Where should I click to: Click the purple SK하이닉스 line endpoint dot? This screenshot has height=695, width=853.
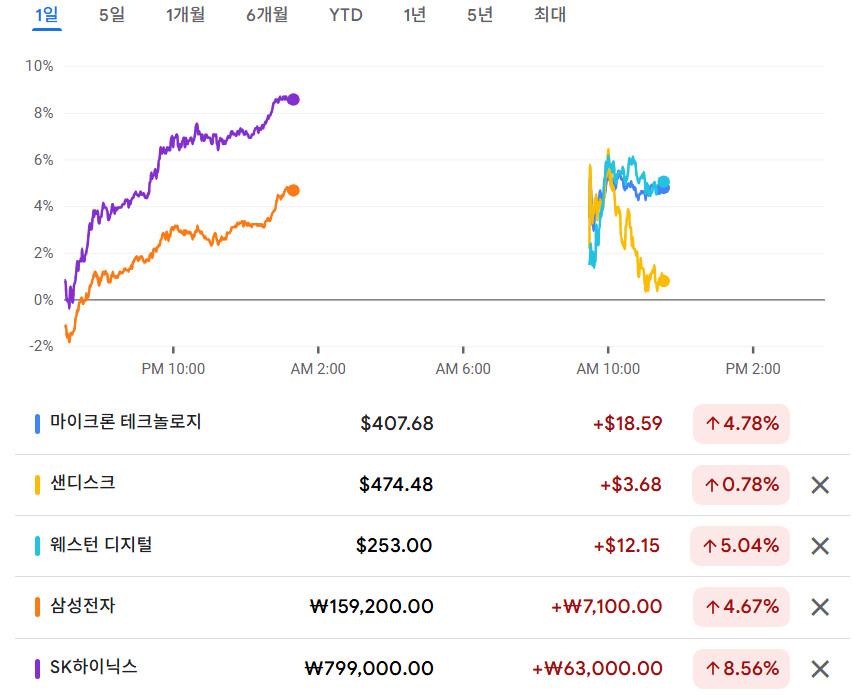pyautogui.click(x=293, y=99)
